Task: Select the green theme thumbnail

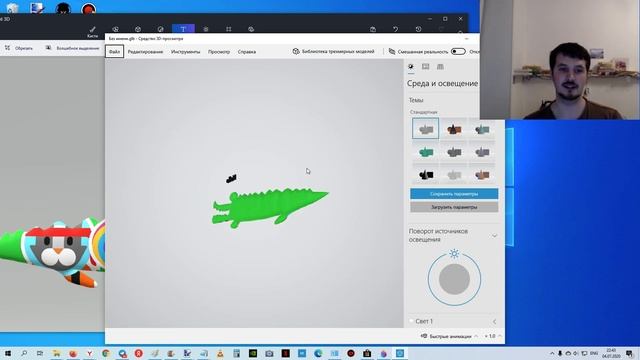Action: [x=425, y=152]
